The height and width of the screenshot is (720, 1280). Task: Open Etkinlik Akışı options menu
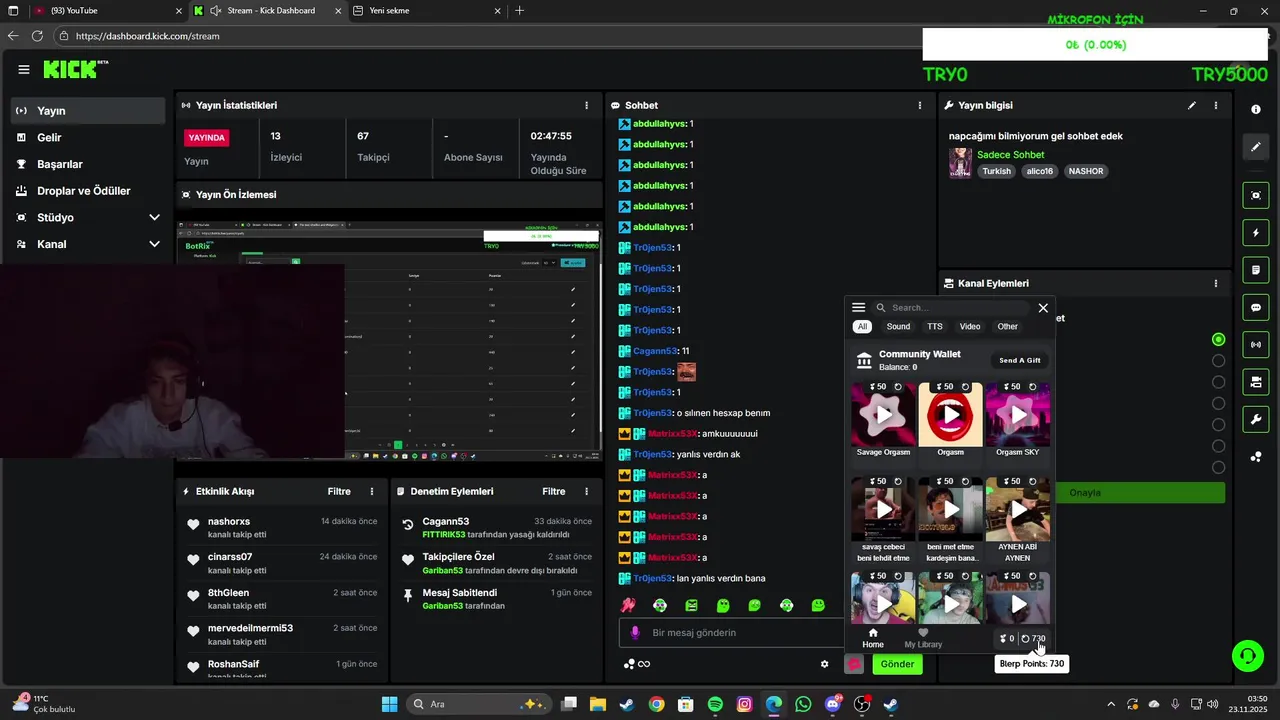click(372, 491)
